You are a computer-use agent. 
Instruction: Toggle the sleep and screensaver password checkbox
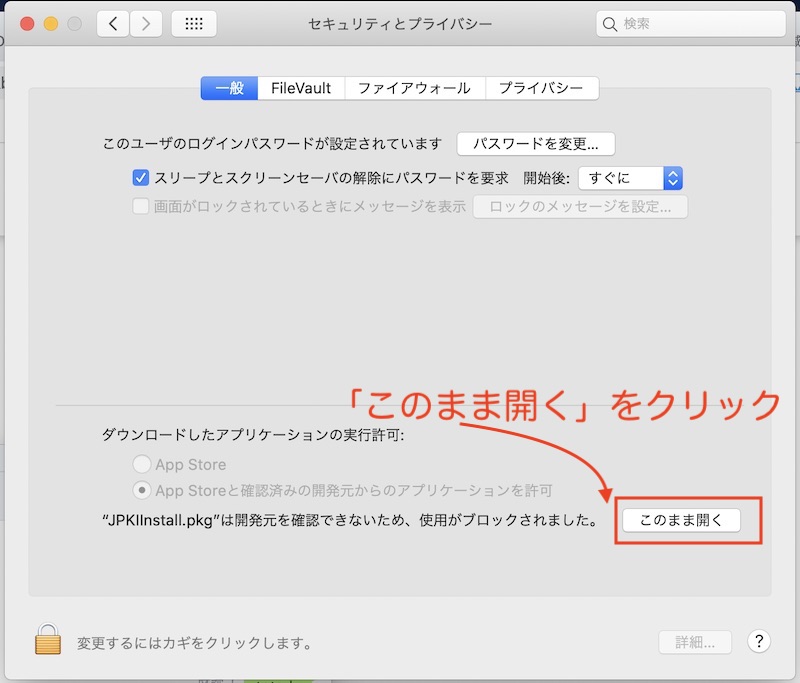140,178
